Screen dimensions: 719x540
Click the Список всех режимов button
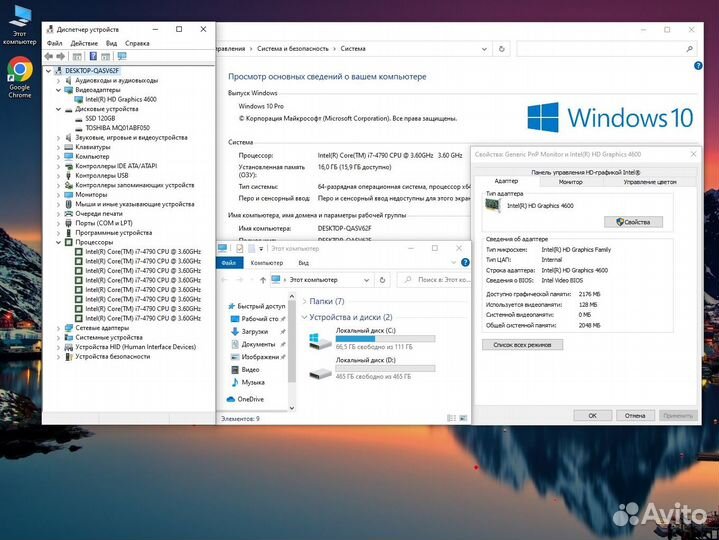pos(522,345)
